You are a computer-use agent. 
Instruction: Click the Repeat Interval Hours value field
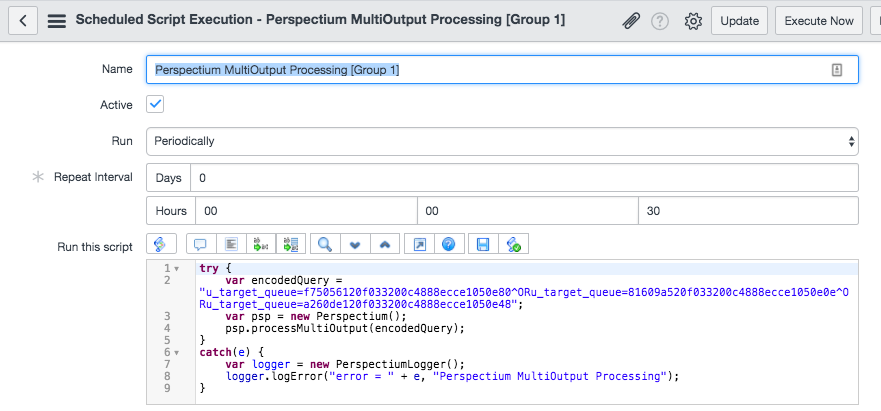point(306,211)
